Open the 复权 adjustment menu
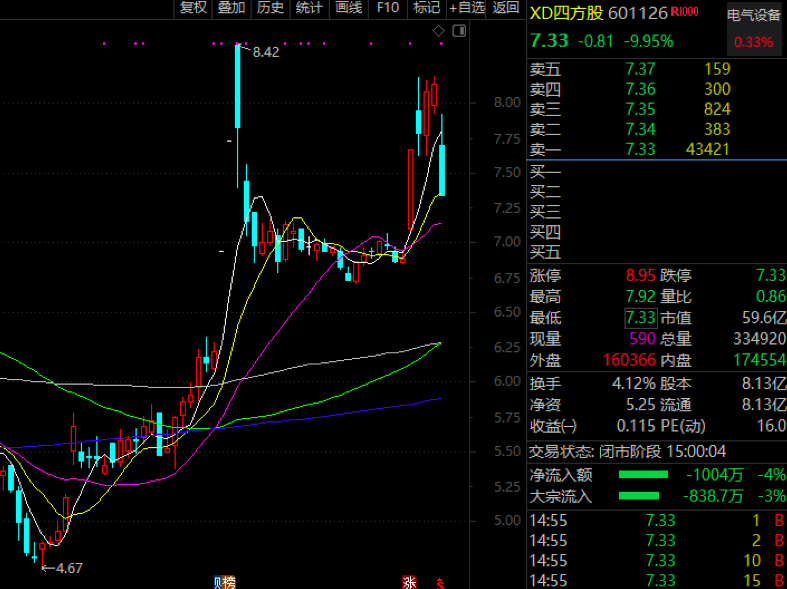 point(193,8)
